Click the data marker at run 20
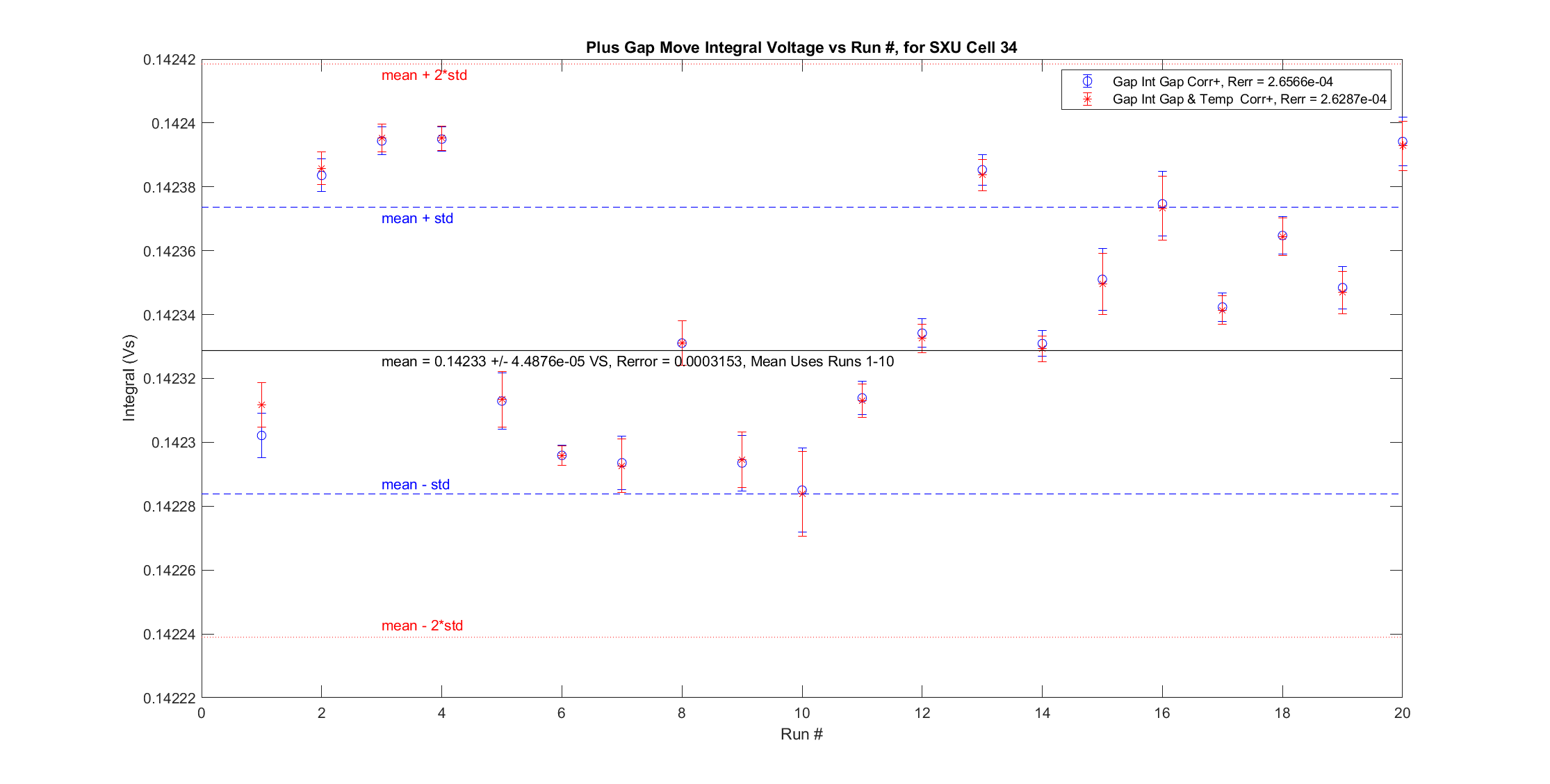 tap(1402, 142)
